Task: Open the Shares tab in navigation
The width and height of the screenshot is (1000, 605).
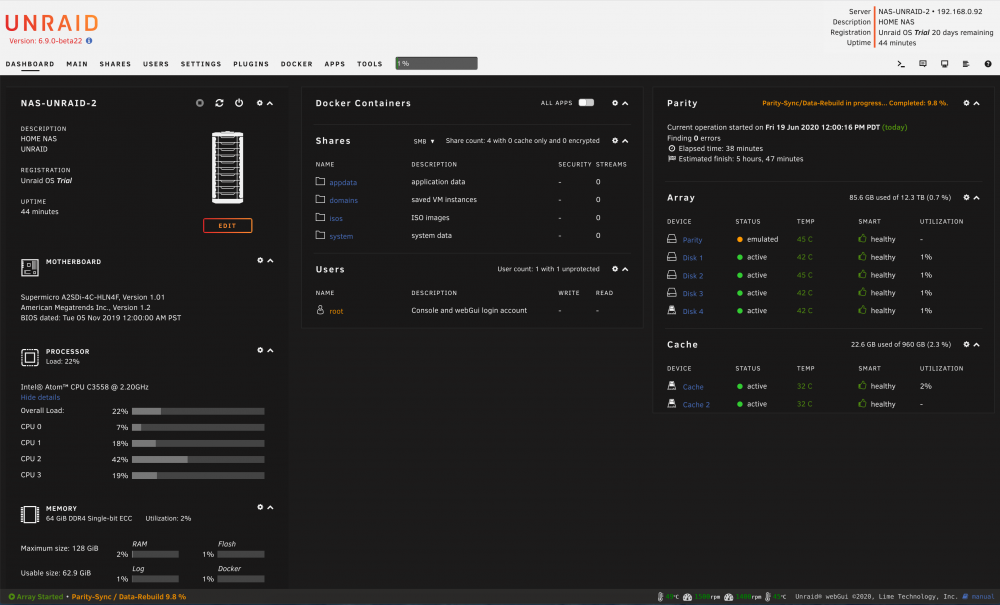Action: (115, 64)
